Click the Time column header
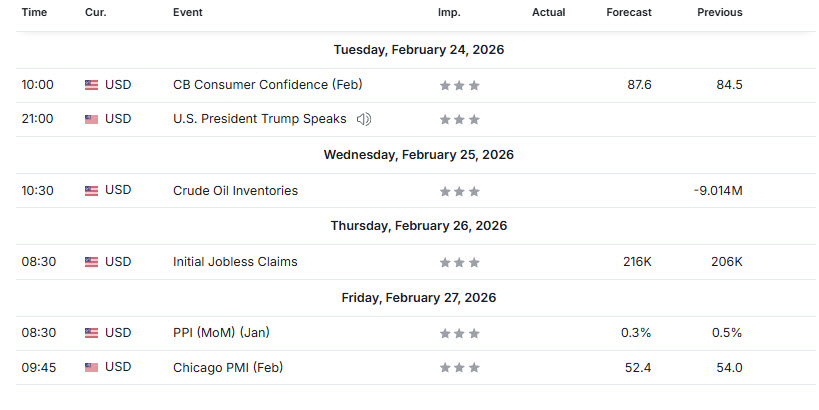This screenshot has width=819, height=410. tap(34, 13)
